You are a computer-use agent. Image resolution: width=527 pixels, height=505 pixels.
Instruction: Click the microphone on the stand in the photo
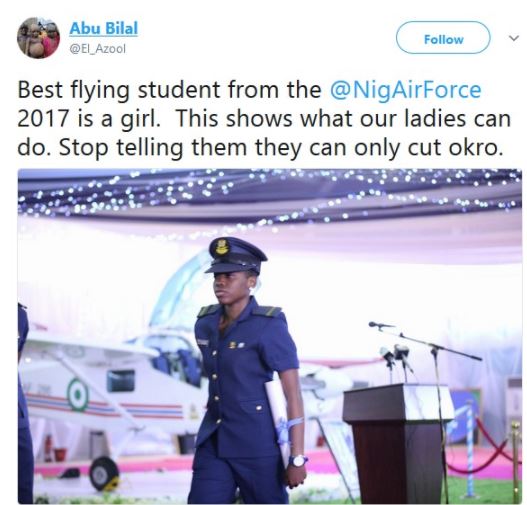pyautogui.click(x=380, y=325)
